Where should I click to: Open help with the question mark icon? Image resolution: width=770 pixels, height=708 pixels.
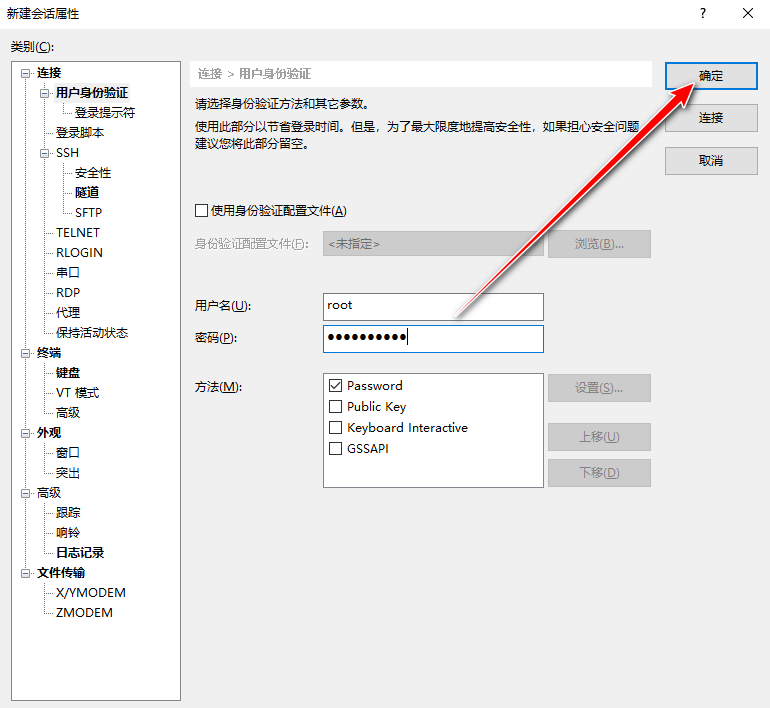point(703,13)
